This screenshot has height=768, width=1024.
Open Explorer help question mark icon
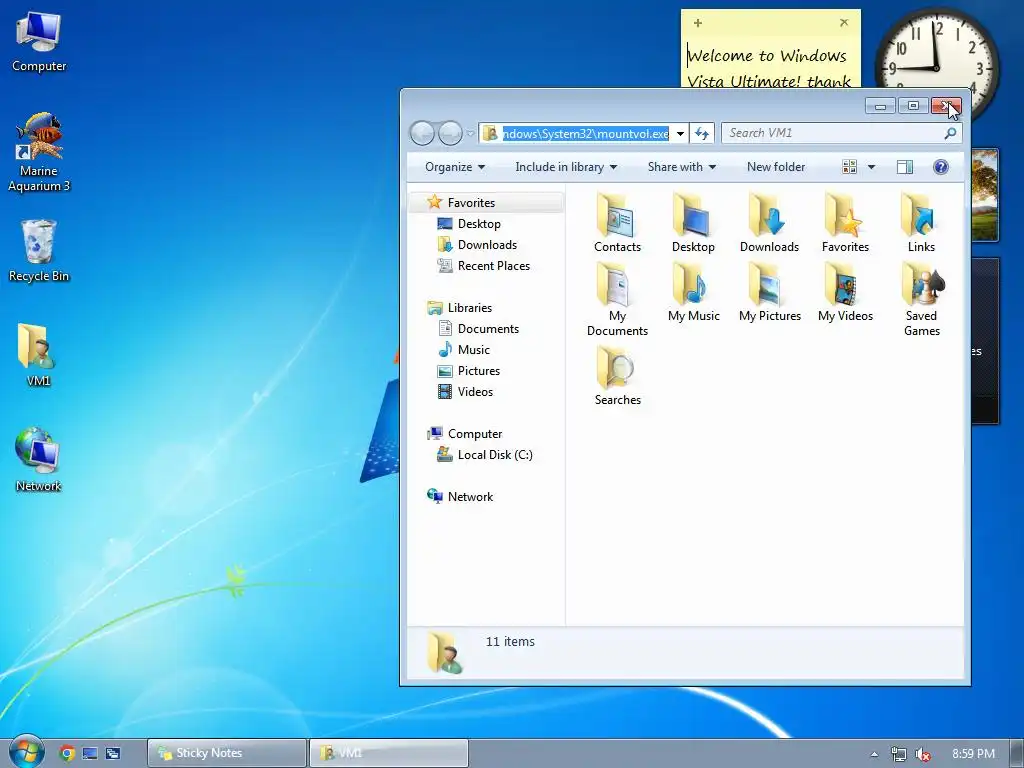click(940, 167)
